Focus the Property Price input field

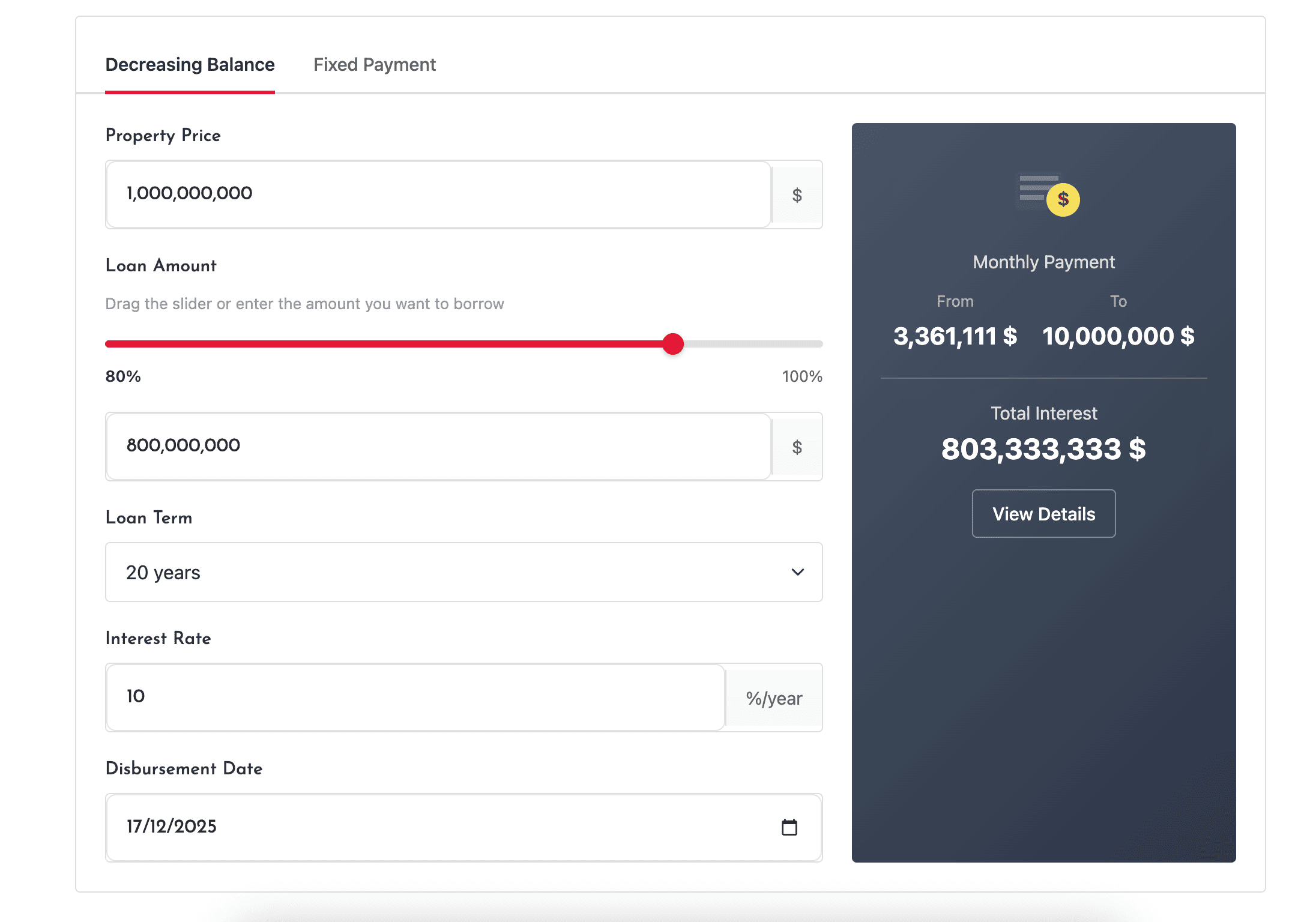(x=438, y=194)
